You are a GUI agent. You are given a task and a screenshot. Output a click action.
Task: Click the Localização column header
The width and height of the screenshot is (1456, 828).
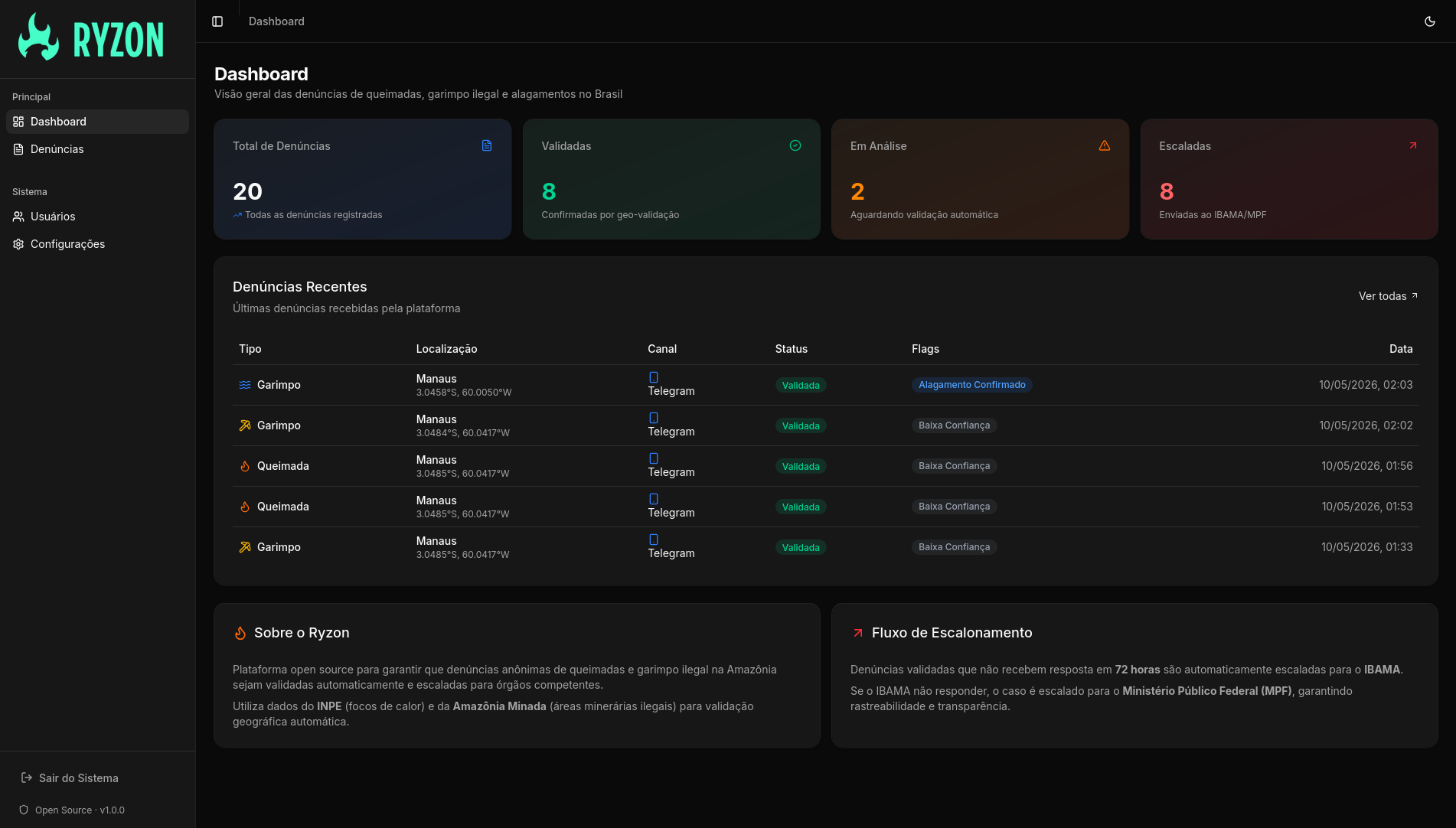click(x=446, y=349)
